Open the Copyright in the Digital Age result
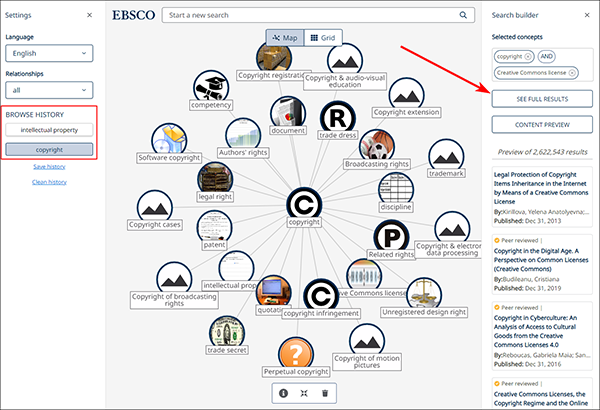The height and width of the screenshot is (410, 600). click(541, 260)
